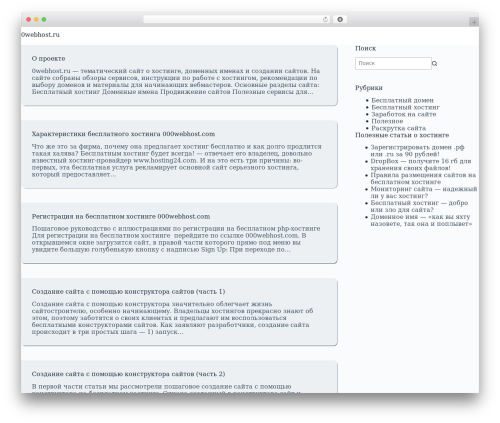500x423 pixels.
Task: Open DropBox — получите 16 гб link
Action: [x=421, y=164]
